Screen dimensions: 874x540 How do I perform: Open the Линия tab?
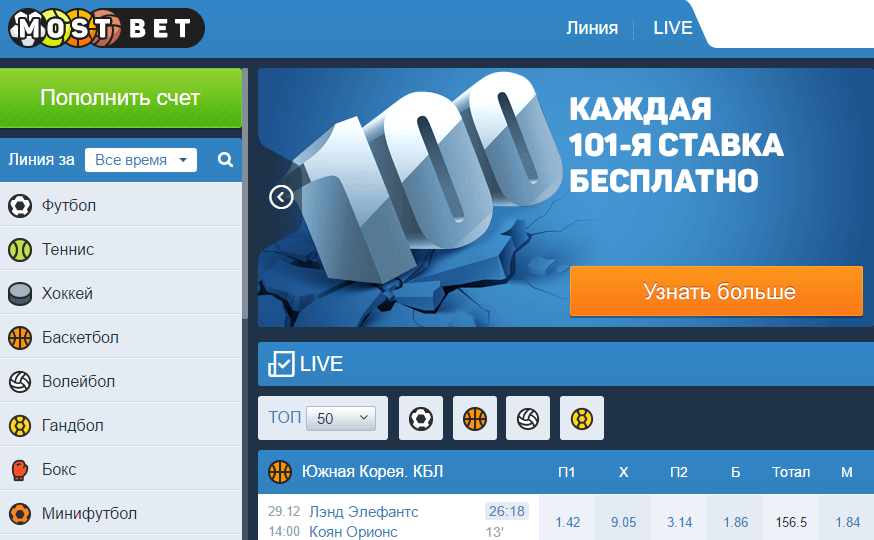click(x=592, y=28)
